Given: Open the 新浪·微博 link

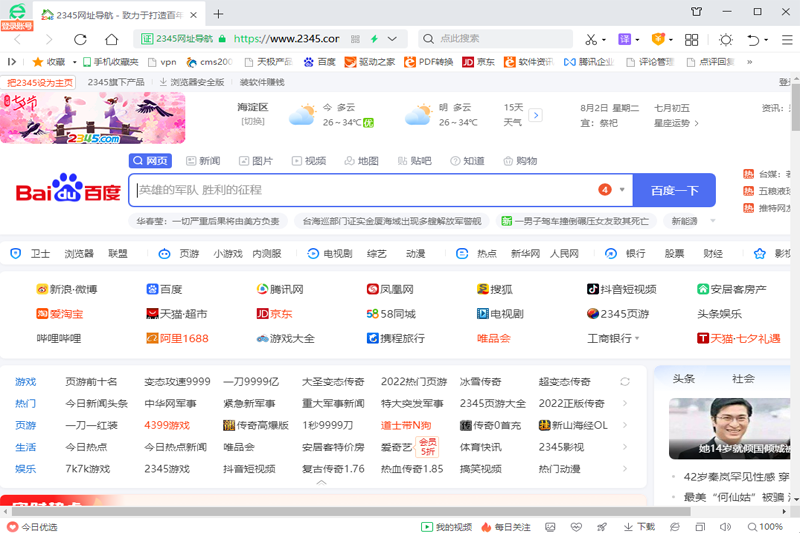Looking at the screenshot, I should tap(67, 289).
